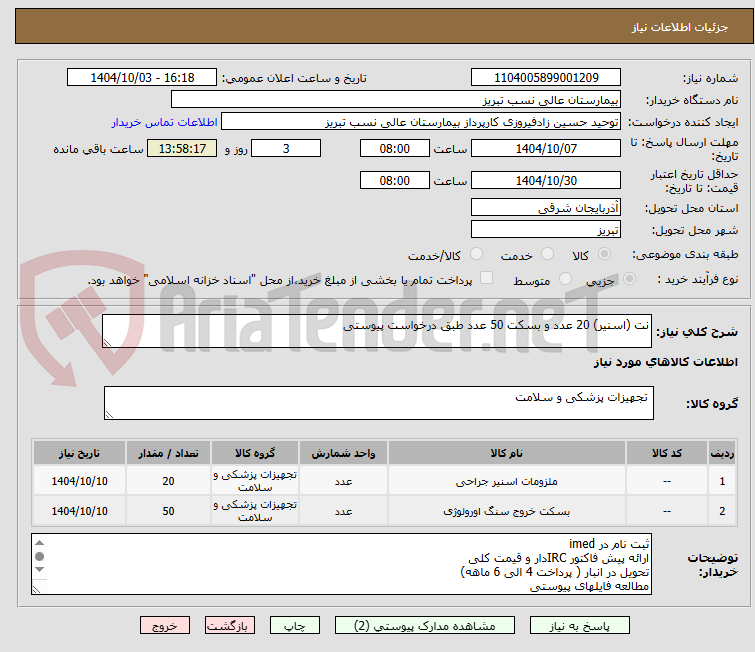Screen dimensions: 755x652
Task: Click the تاریخ نیاز column header
Action: pyautogui.click(x=79, y=453)
